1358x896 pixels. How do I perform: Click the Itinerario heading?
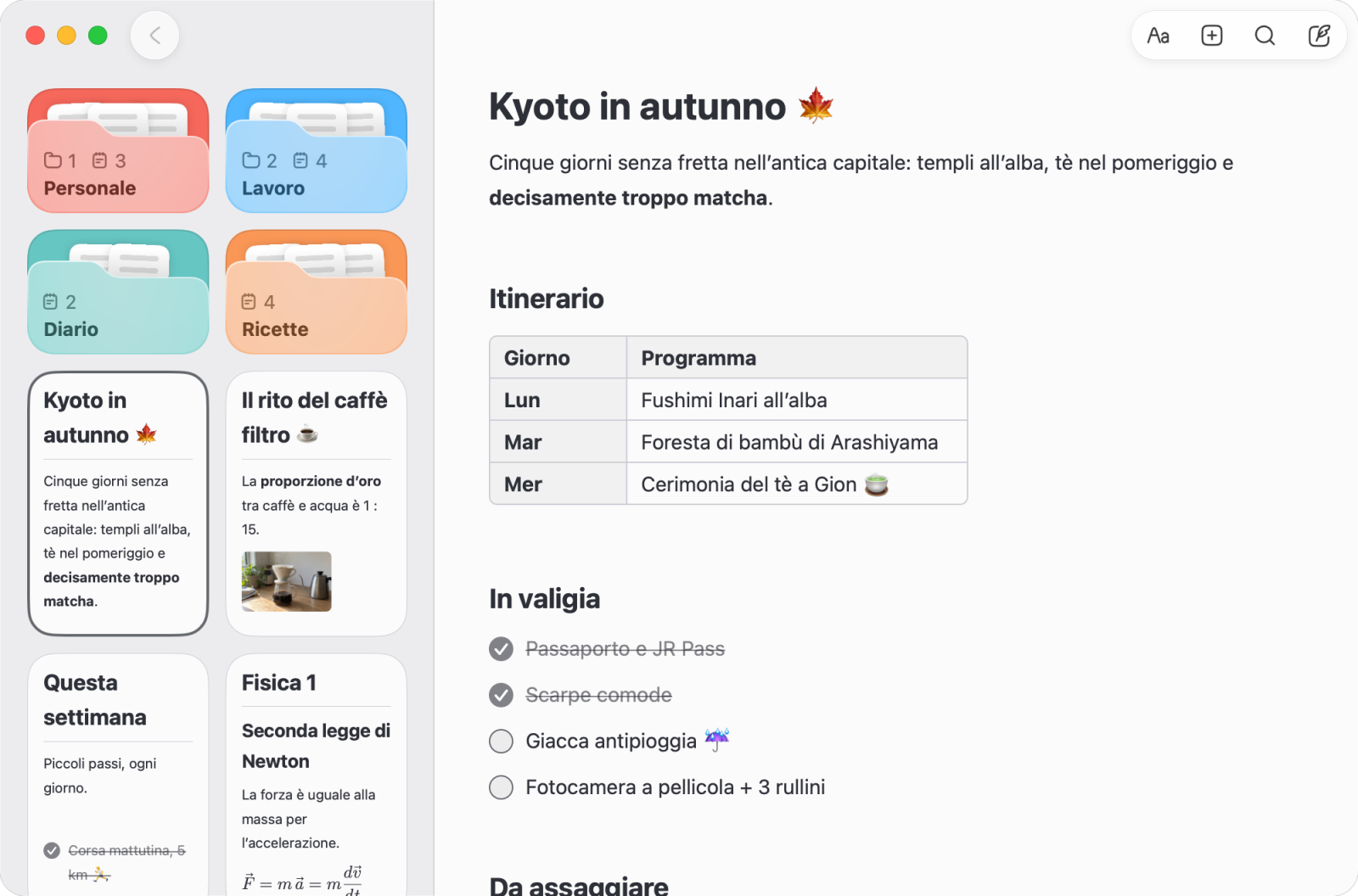547,299
